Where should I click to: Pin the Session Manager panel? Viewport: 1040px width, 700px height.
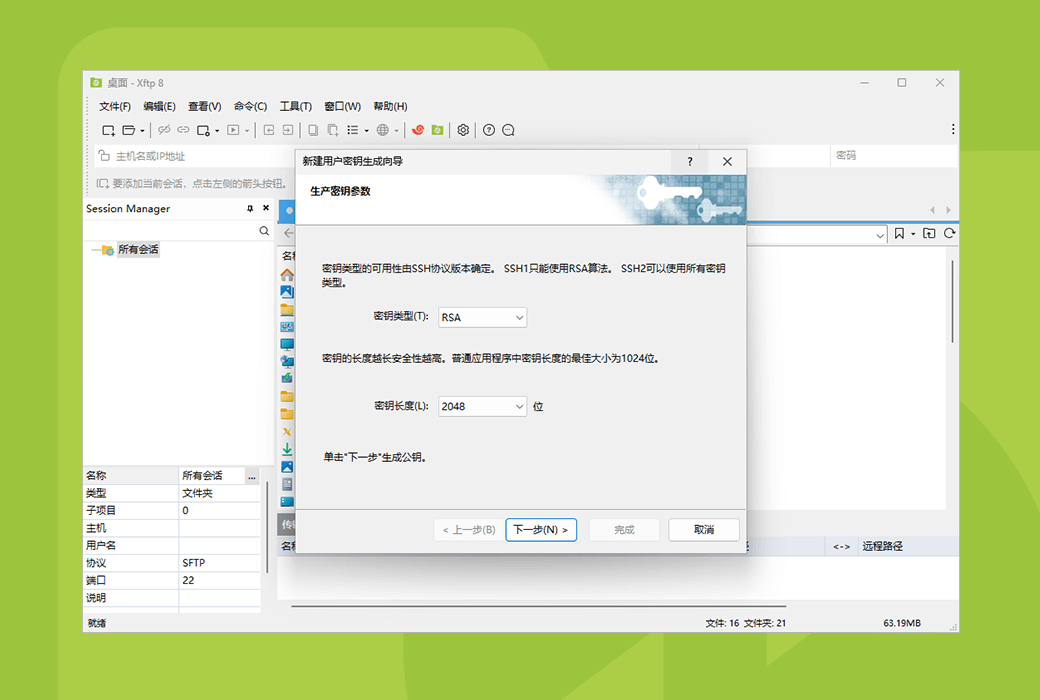pyautogui.click(x=250, y=208)
